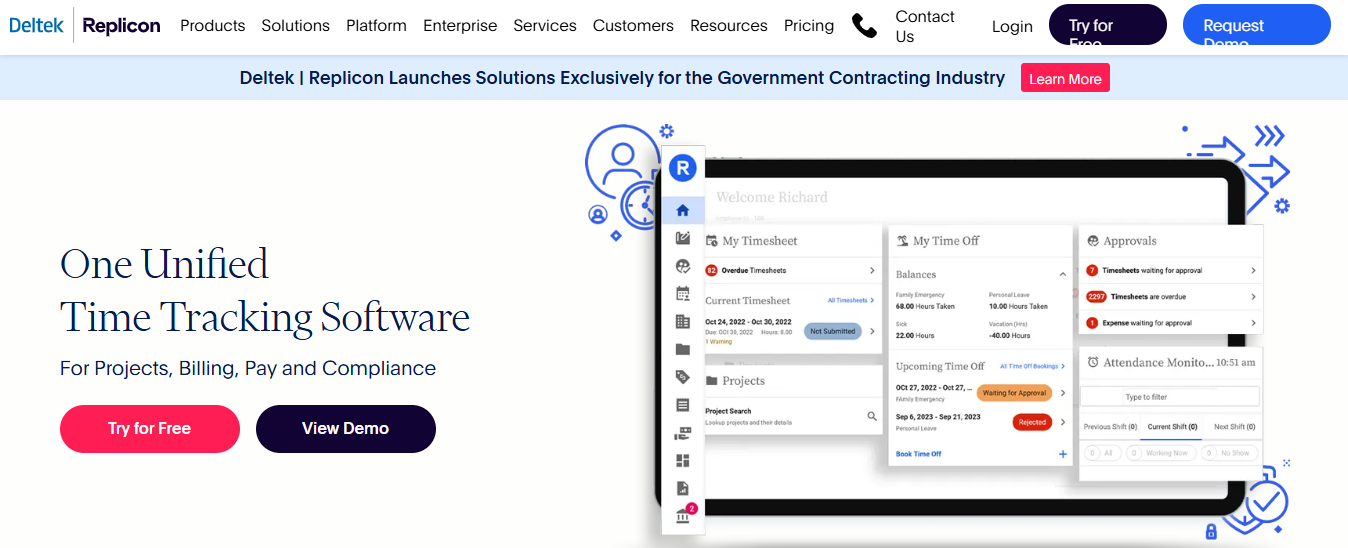Click the Type to filter field

pos(1170,397)
